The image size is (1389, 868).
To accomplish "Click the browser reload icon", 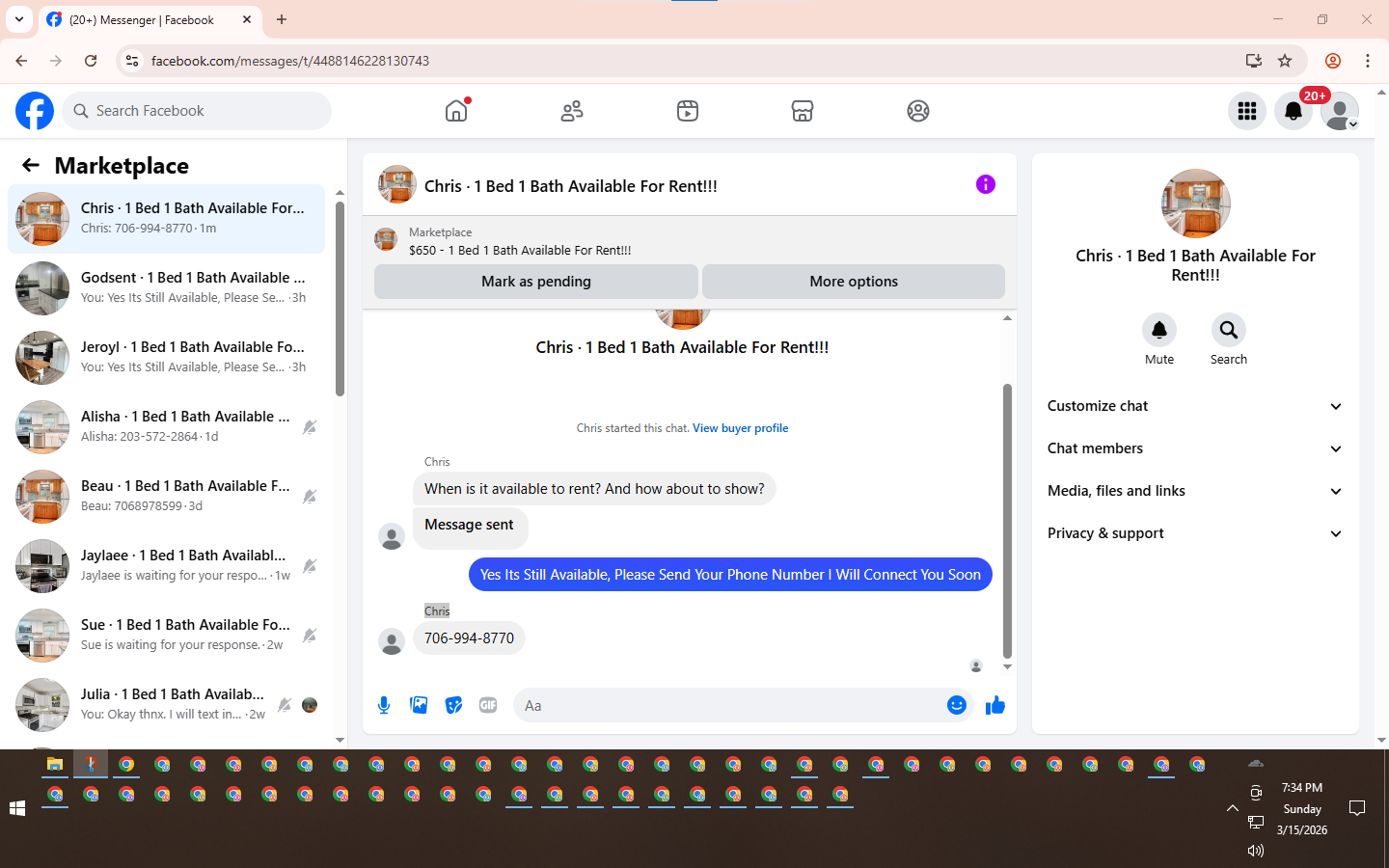I will click(91, 61).
